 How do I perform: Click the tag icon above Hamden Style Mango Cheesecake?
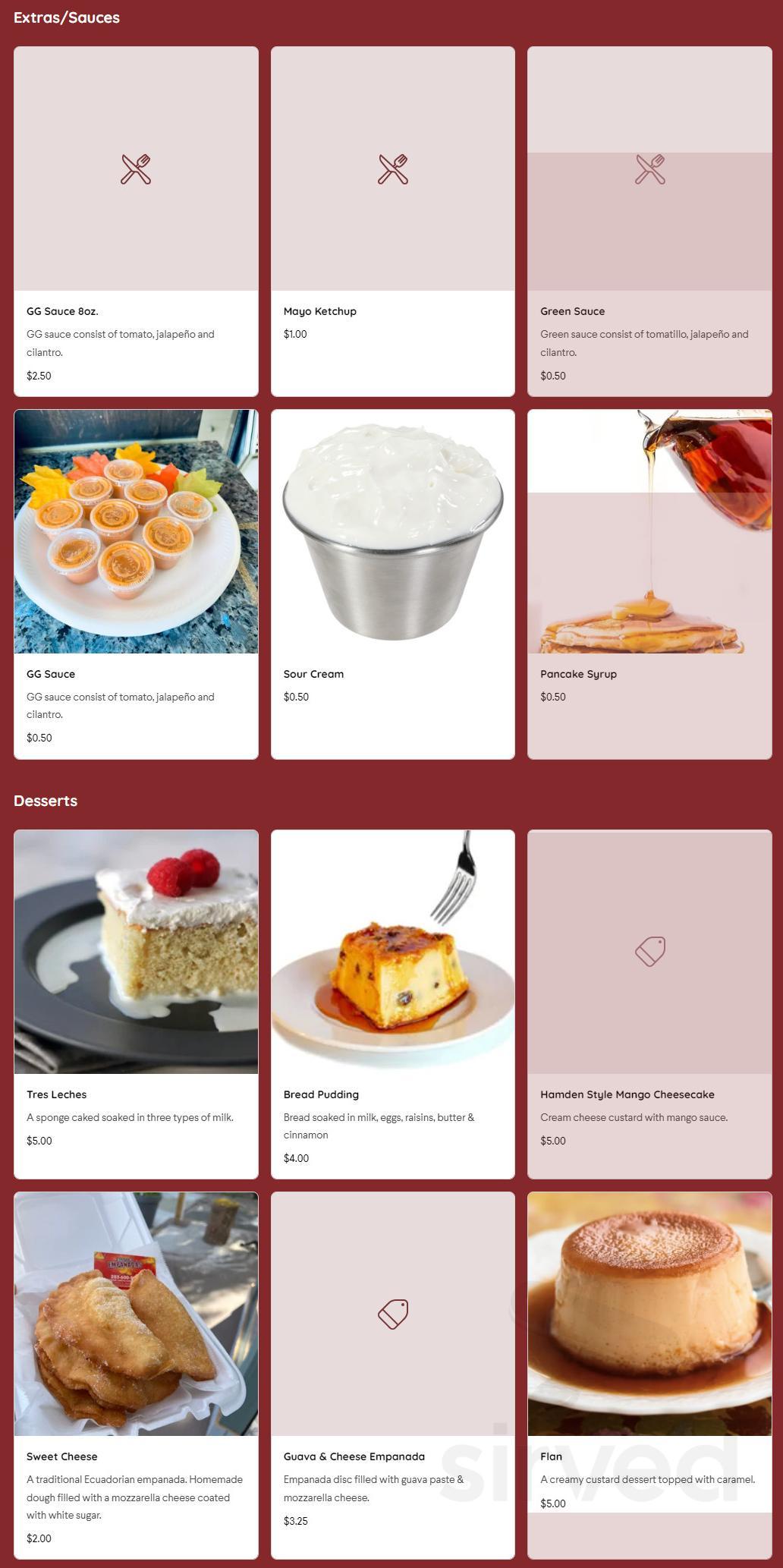(650, 951)
